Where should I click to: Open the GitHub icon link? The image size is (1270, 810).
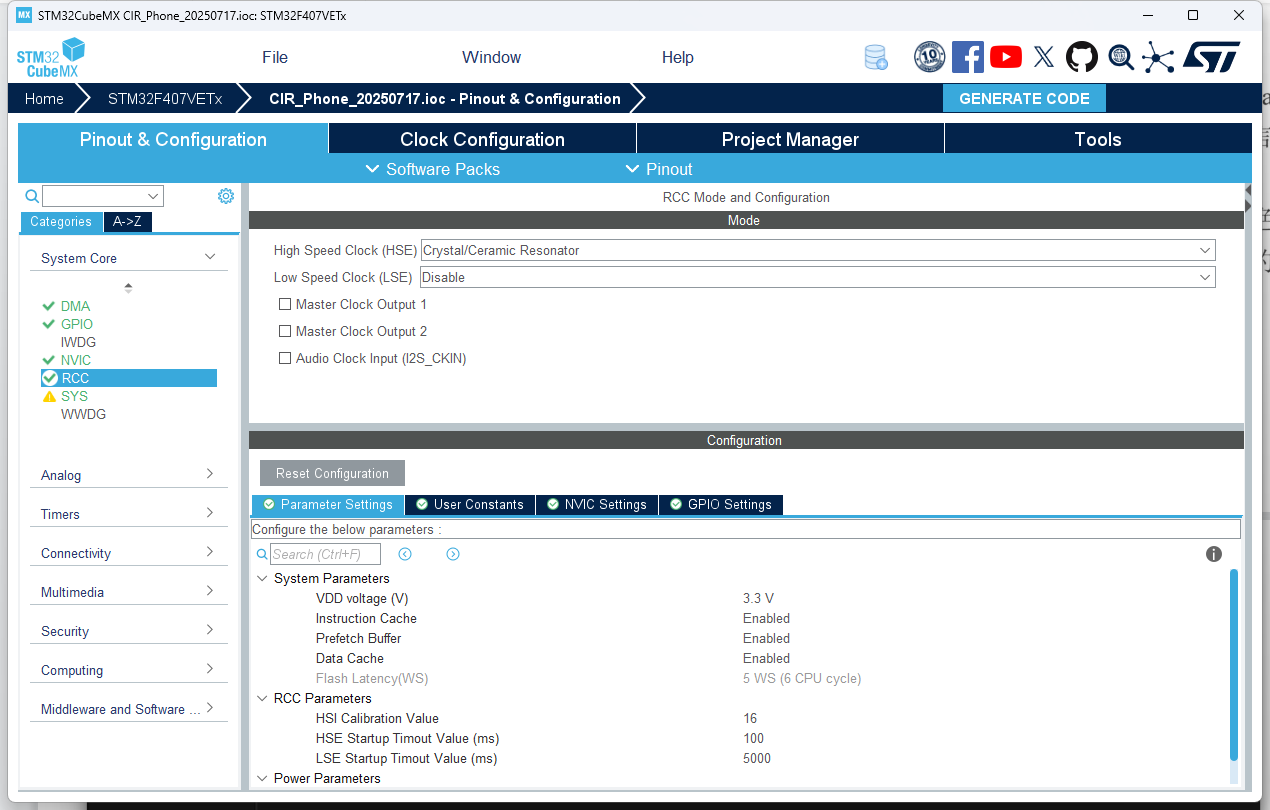[1082, 57]
